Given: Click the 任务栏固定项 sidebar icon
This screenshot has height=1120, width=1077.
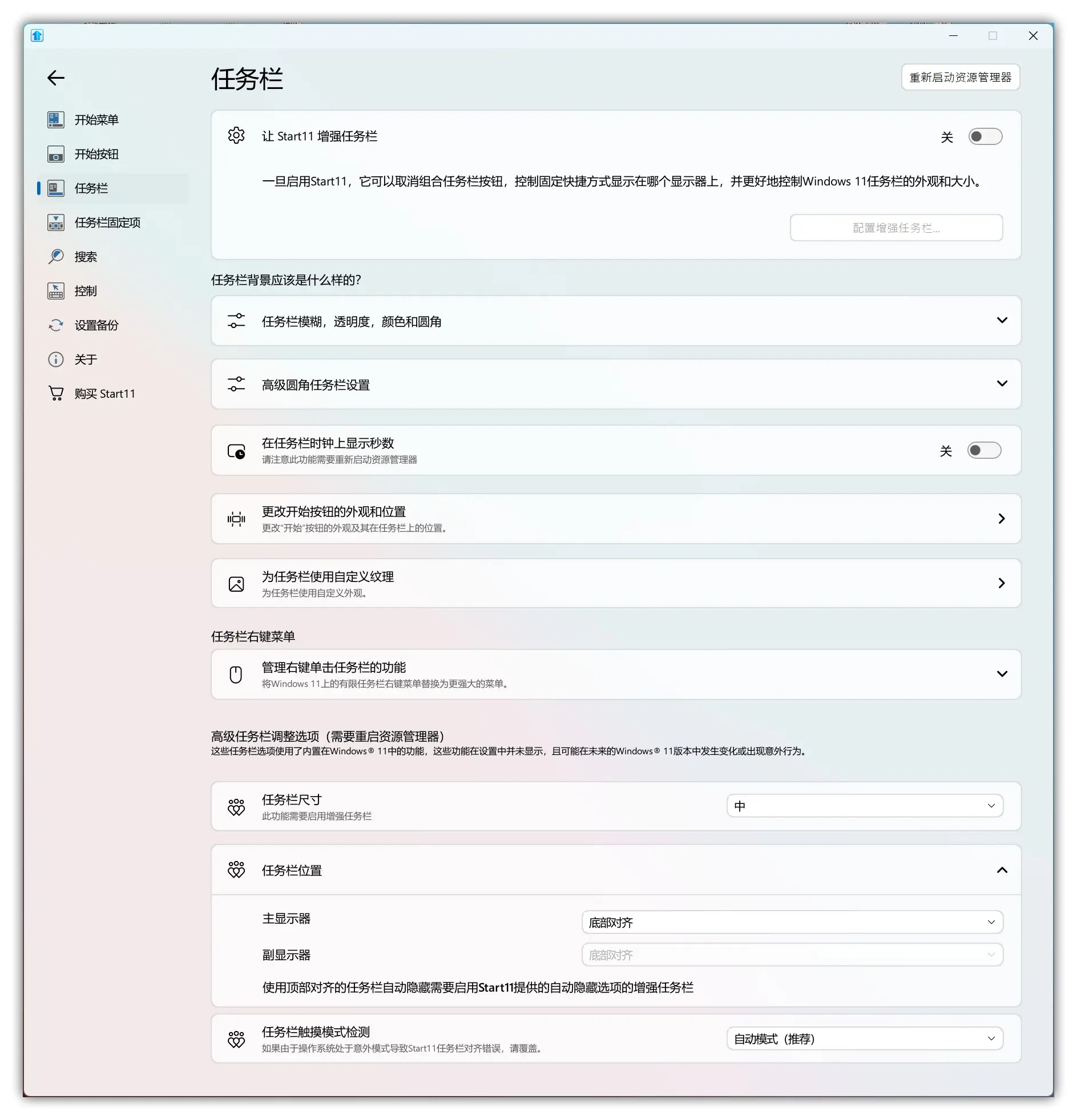Looking at the screenshot, I should tap(55, 223).
